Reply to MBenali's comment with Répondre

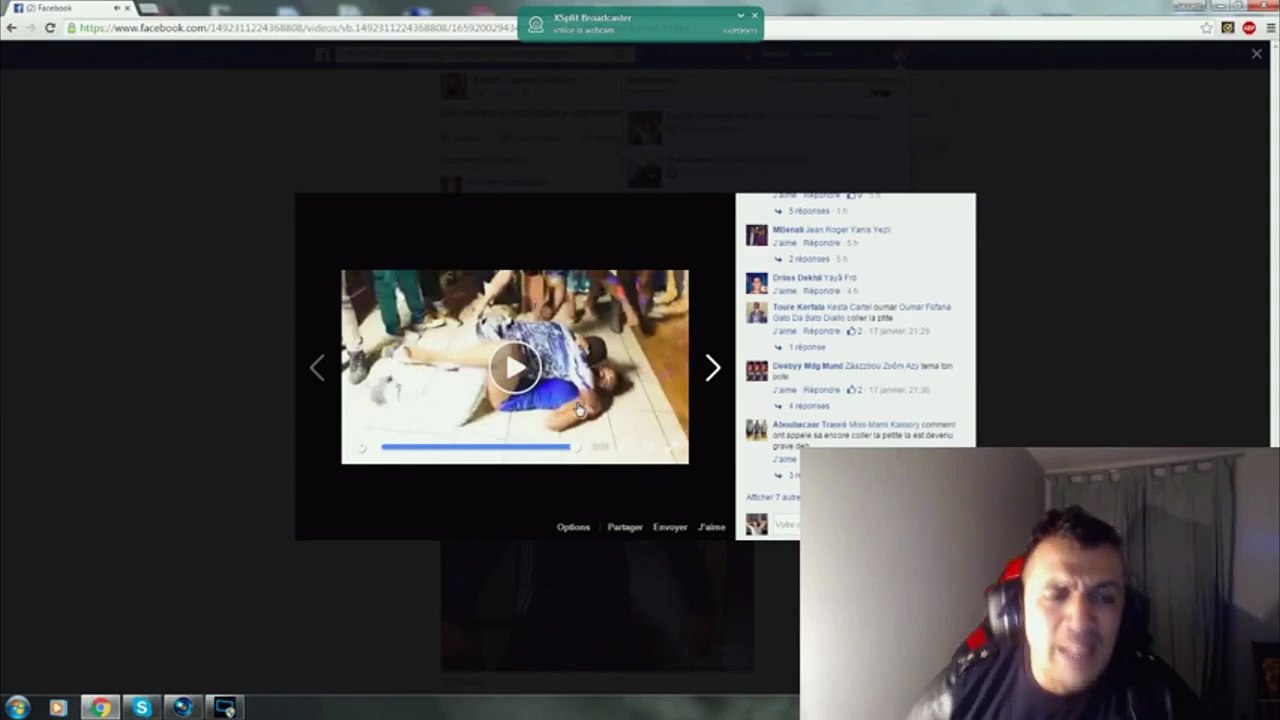821,243
